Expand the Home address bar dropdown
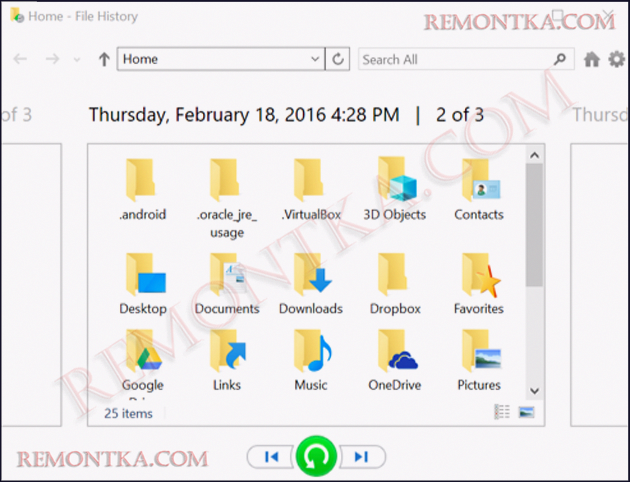The height and width of the screenshot is (482, 630). (x=315, y=59)
